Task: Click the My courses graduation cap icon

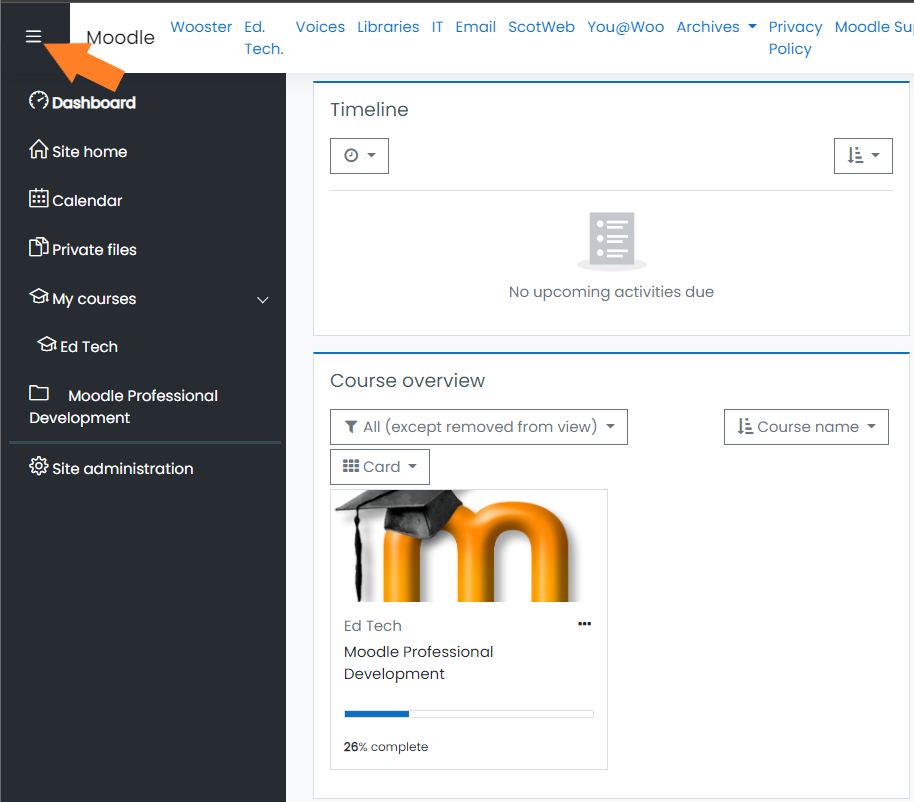Action: [38, 296]
